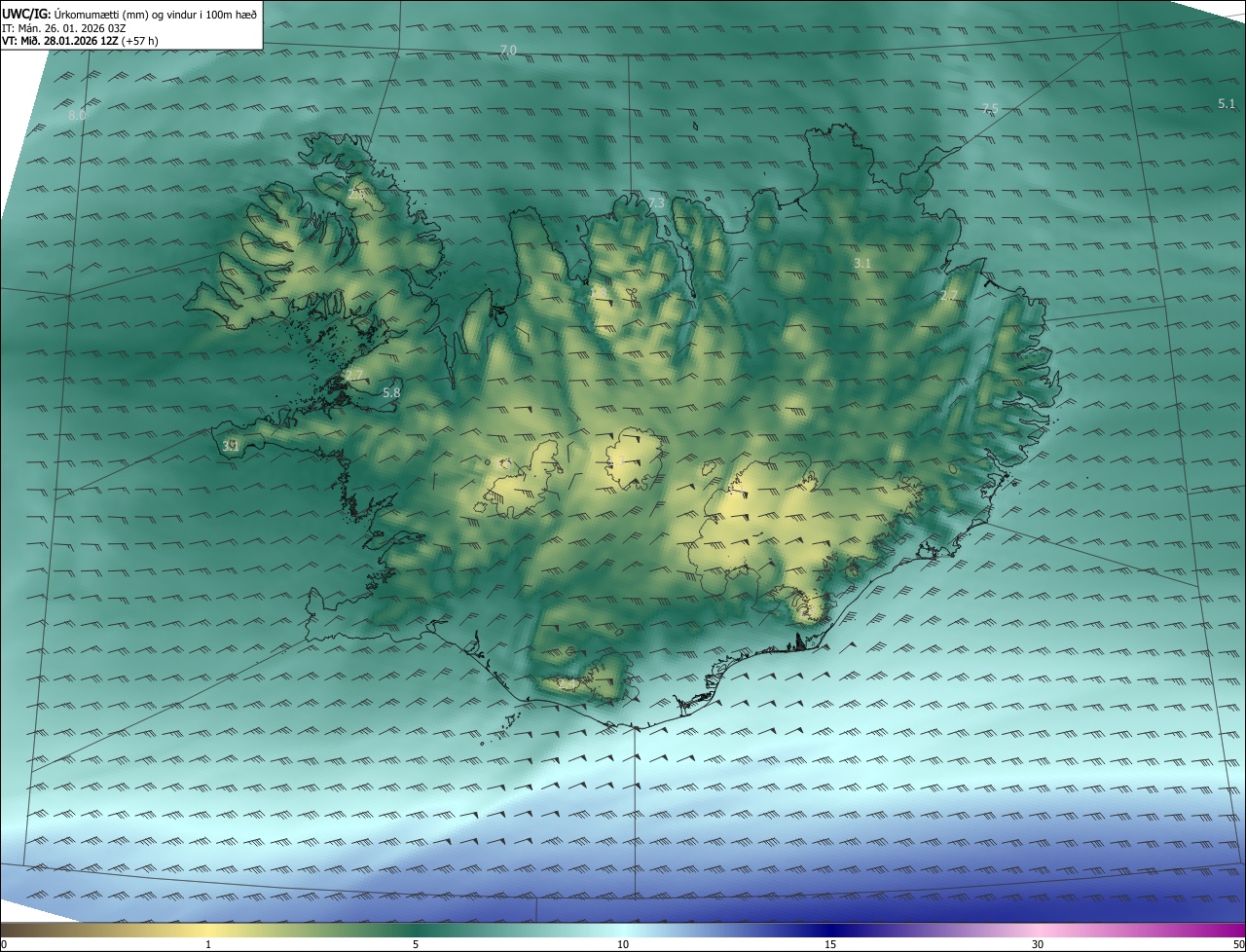Select the "IT: Mán. 26. 01. 2026 03Z" line

pos(64,28)
